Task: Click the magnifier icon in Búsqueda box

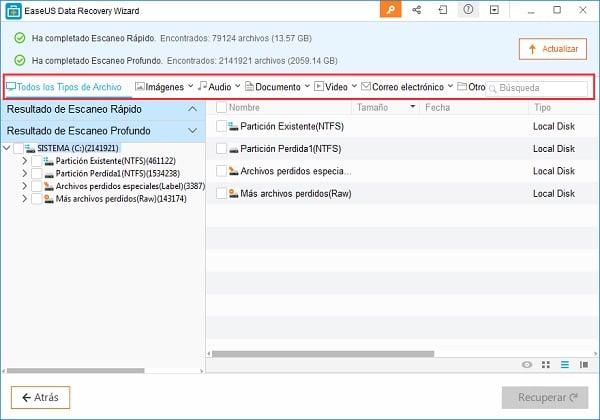Action: click(492, 89)
